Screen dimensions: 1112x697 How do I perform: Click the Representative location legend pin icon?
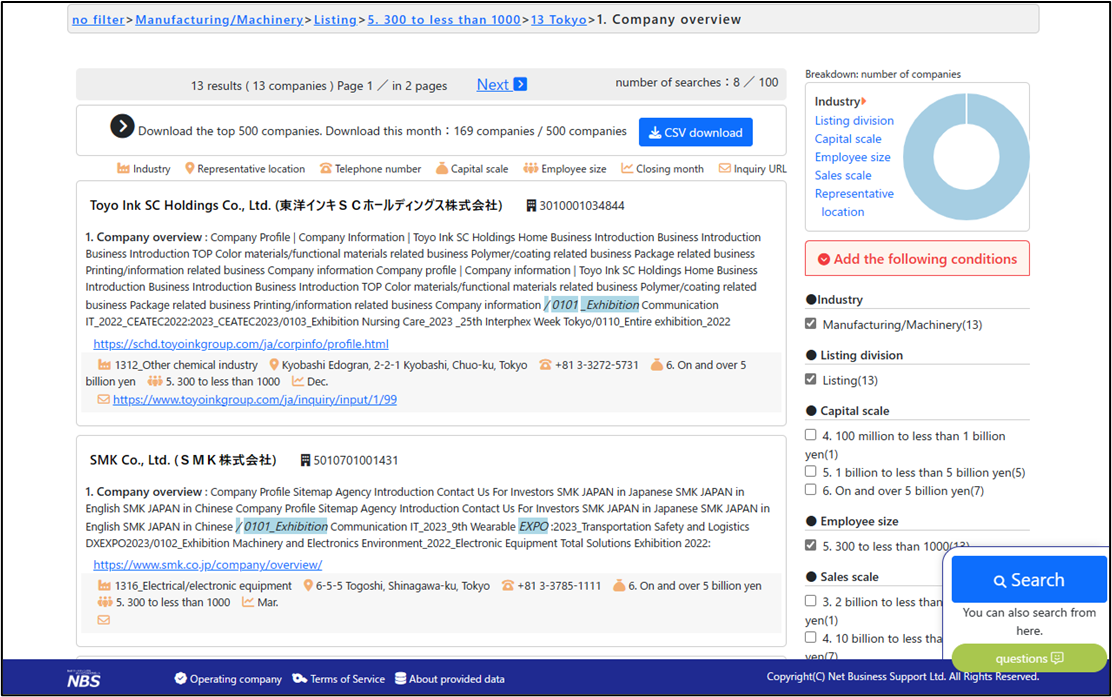tap(189, 168)
